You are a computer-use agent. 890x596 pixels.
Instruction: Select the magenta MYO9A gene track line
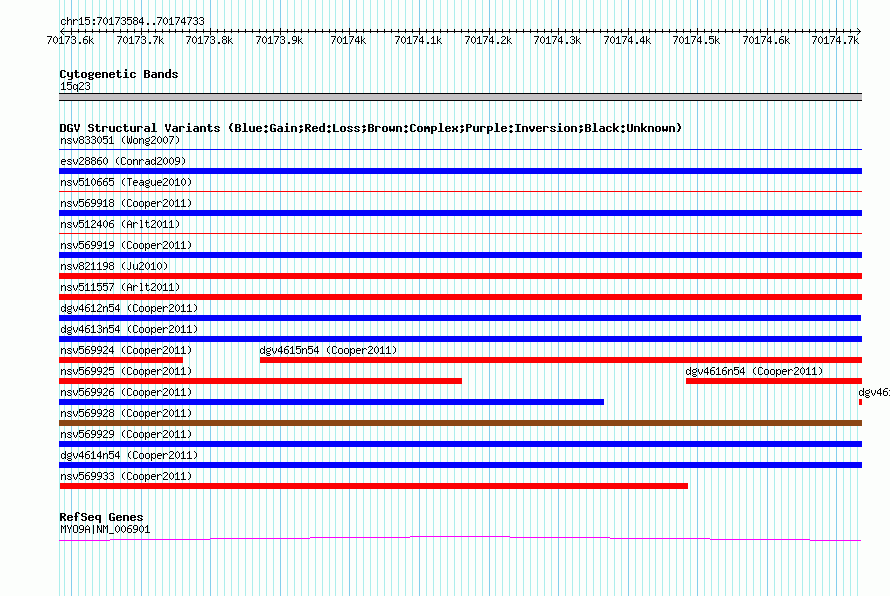pyautogui.click(x=460, y=538)
